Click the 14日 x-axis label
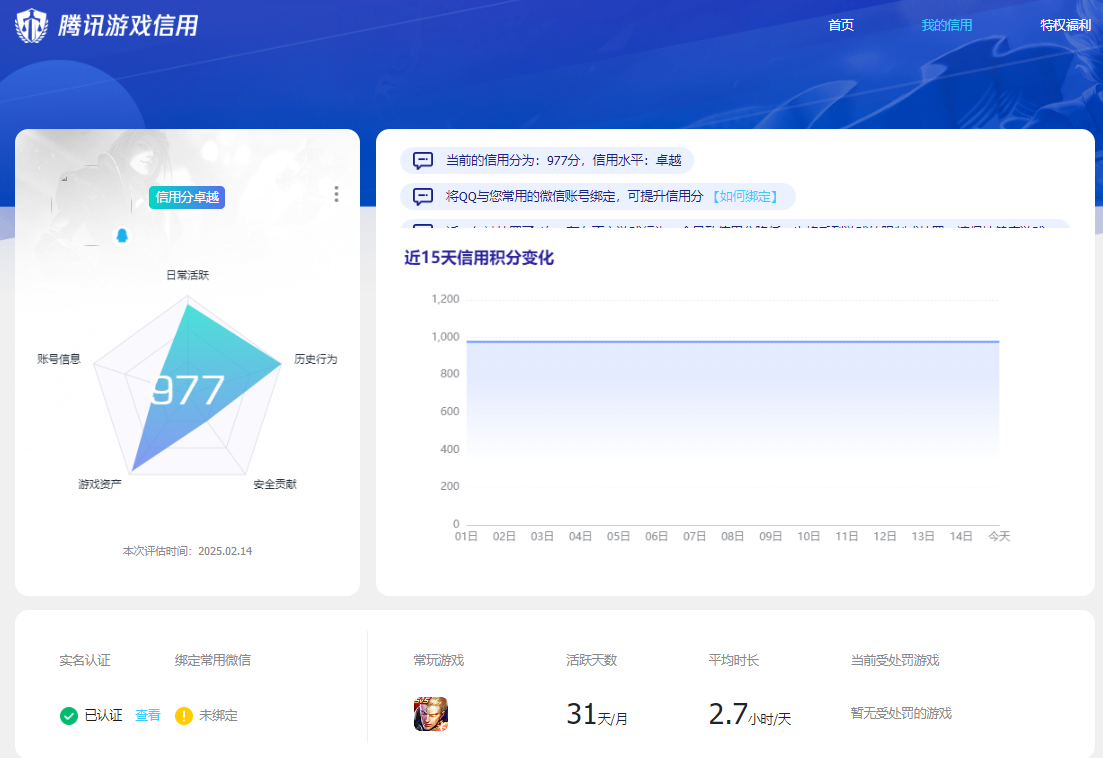The height and width of the screenshot is (758, 1103). click(961, 537)
